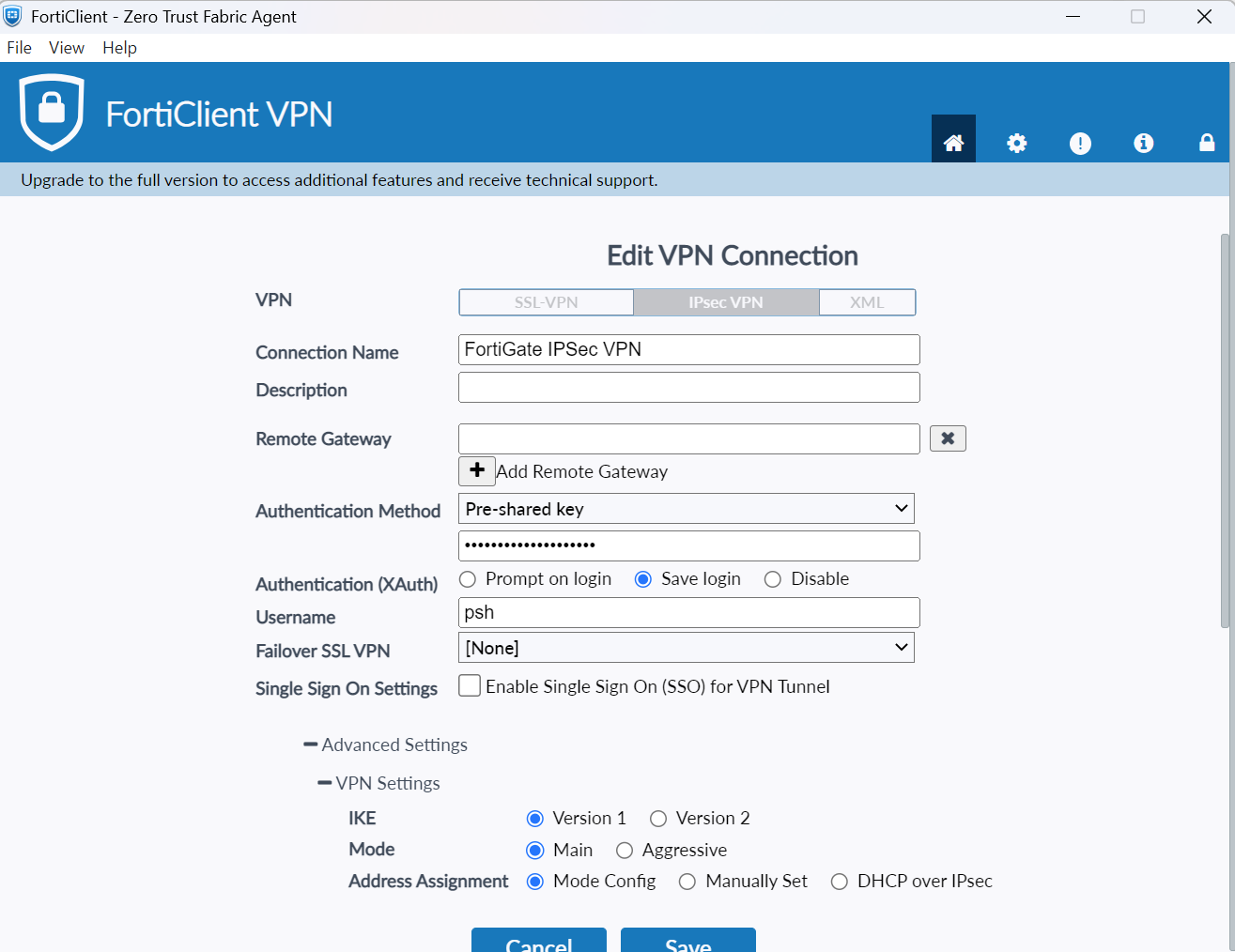
Task: Open the View menu
Action: [x=66, y=48]
